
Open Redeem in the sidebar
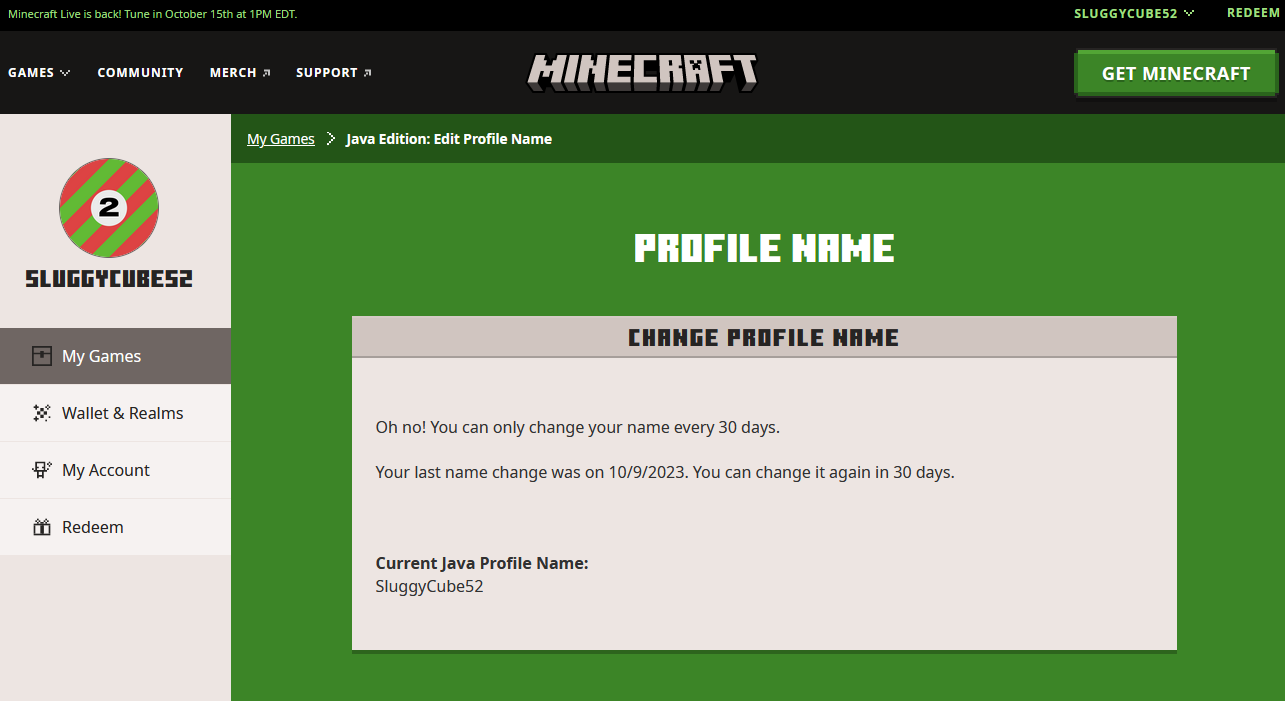click(115, 527)
